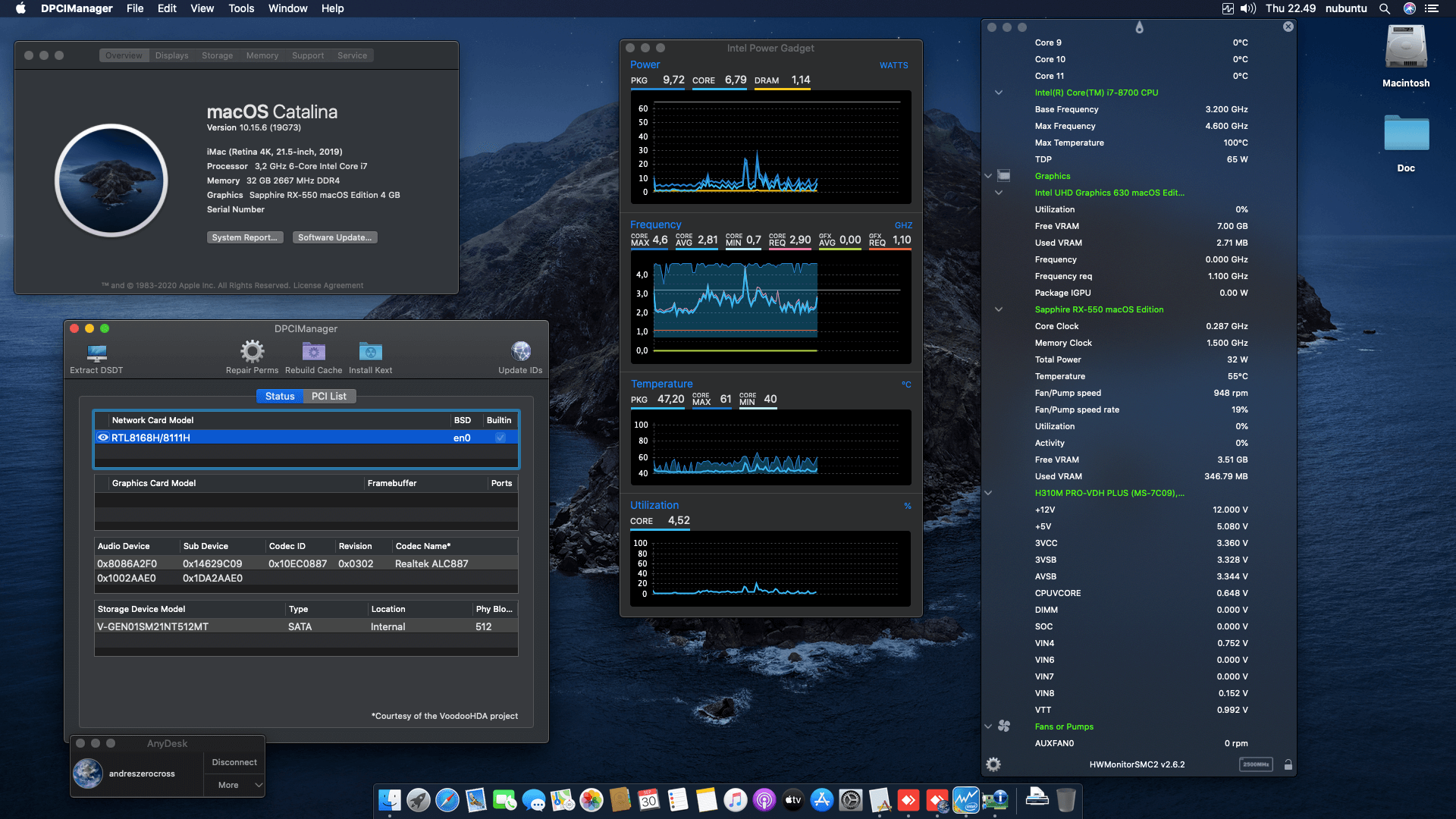The image size is (1456, 819).
Task: Open the File menu
Action: click(135, 8)
